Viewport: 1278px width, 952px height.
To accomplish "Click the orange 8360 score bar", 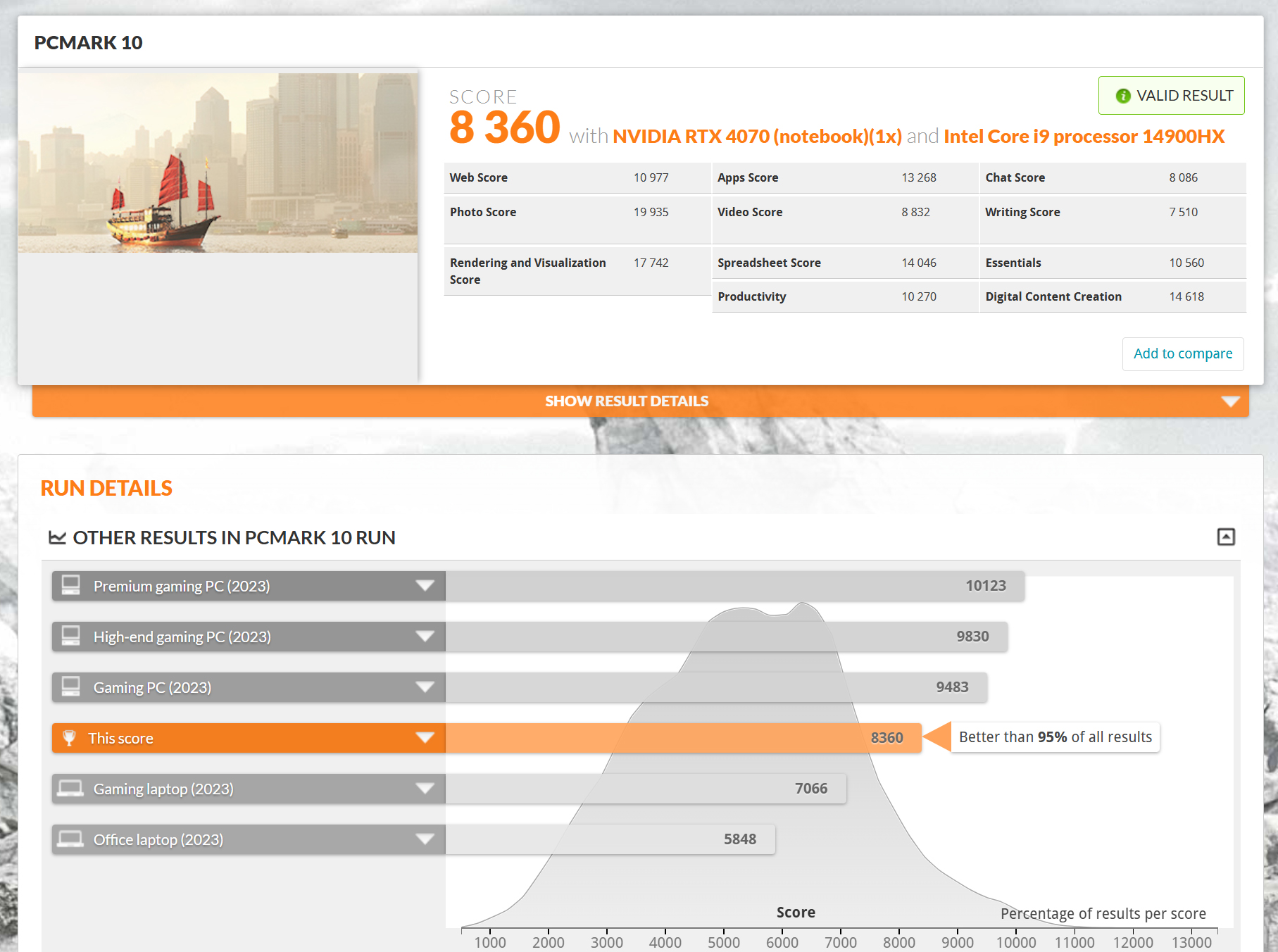I will coord(683,738).
